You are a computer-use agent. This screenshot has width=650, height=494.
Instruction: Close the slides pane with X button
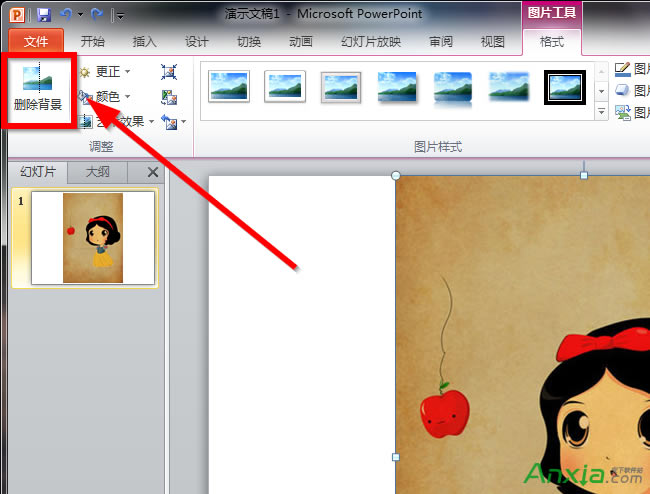click(153, 172)
